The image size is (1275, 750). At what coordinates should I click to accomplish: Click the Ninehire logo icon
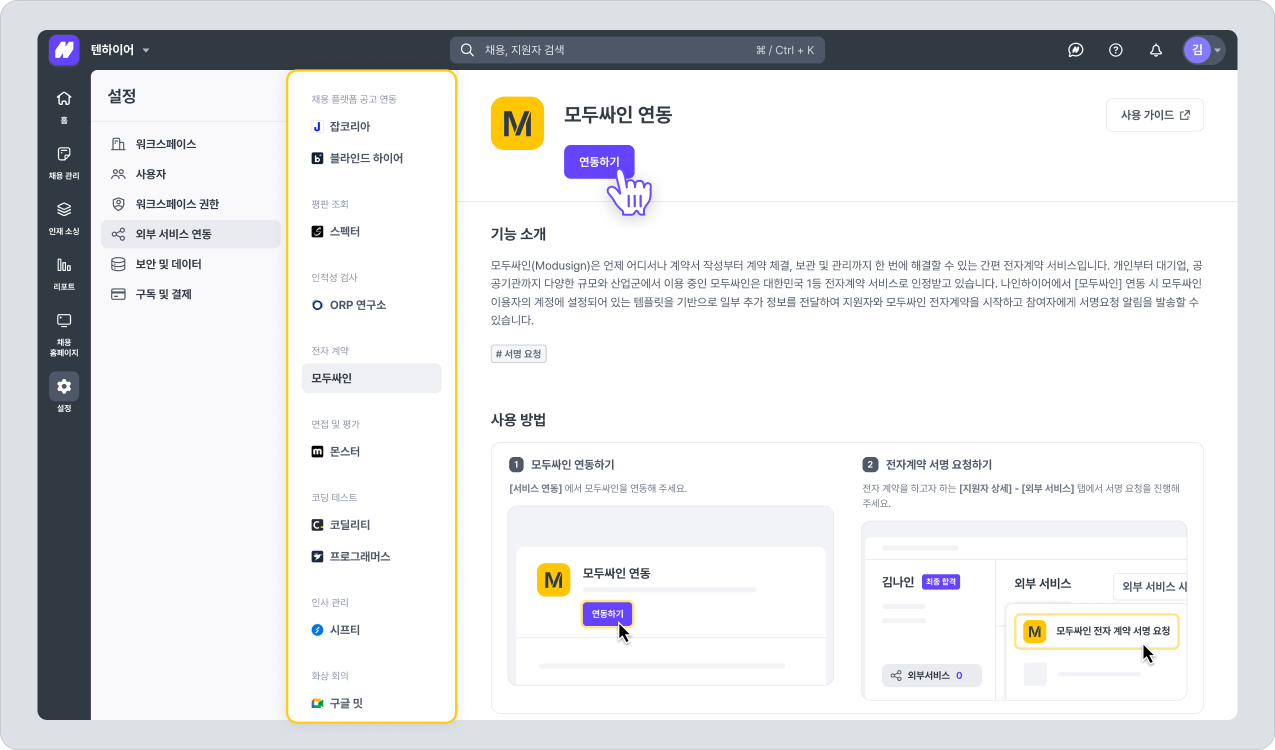64,50
